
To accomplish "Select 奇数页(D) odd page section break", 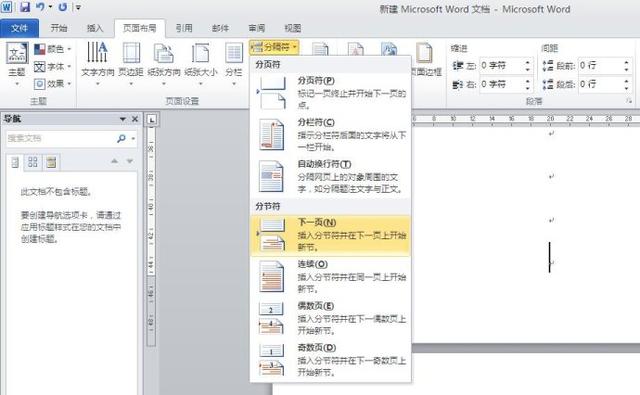I will click(331, 360).
